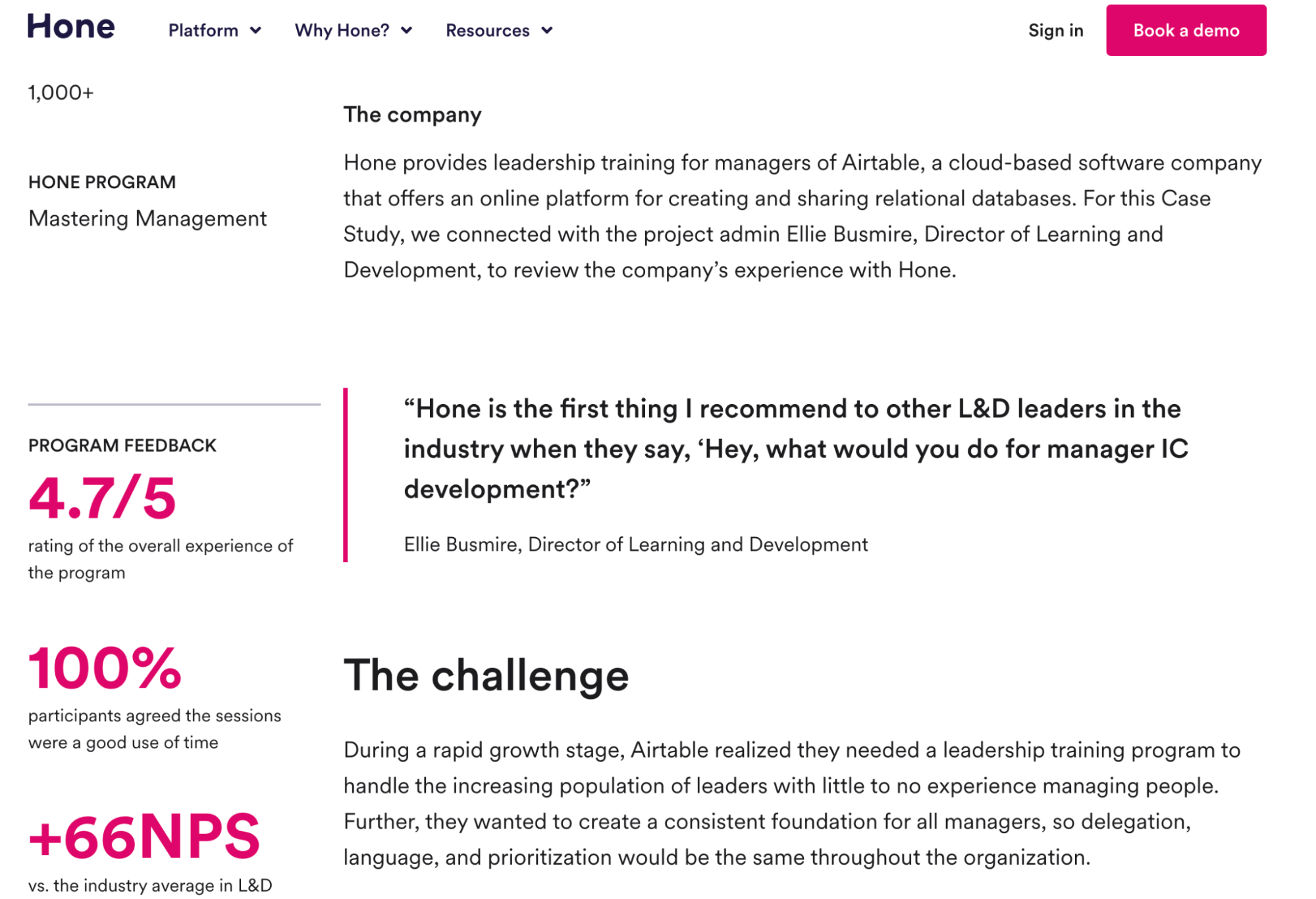Click the Mastering Management program name
Screen dimensions: 1316x899
point(147,218)
